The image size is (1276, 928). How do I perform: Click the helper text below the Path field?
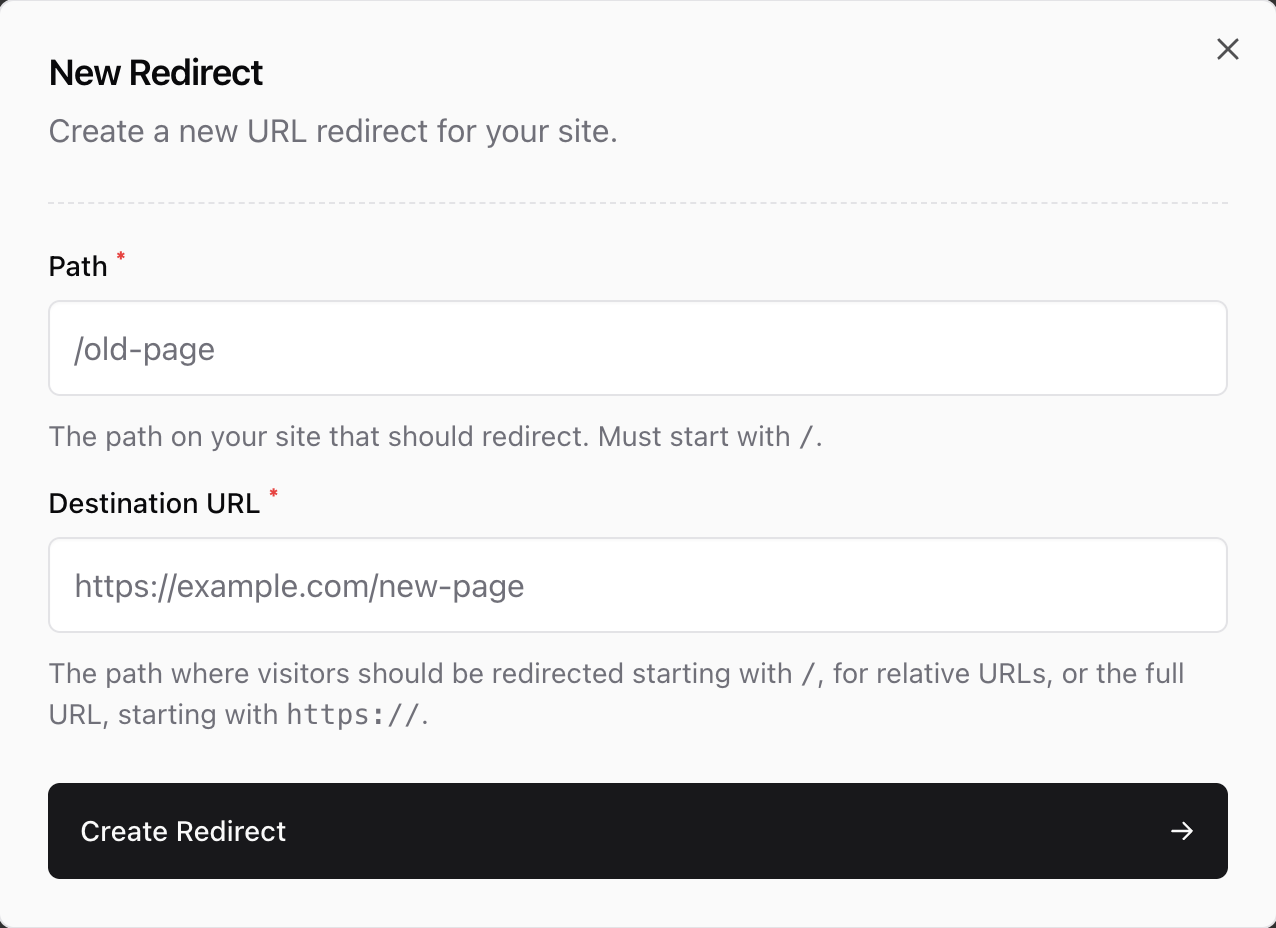click(435, 436)
